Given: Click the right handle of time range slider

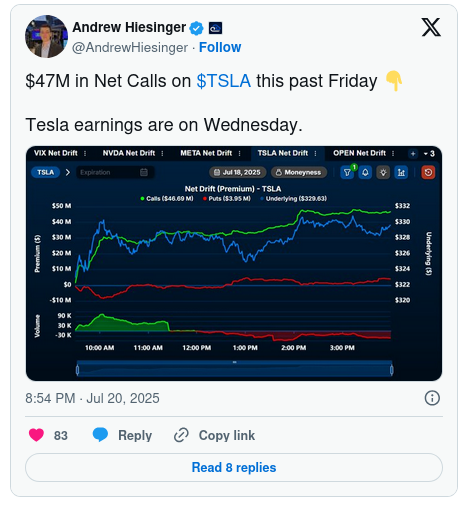Looking at the screenshot, I should (x=392, y=370).
